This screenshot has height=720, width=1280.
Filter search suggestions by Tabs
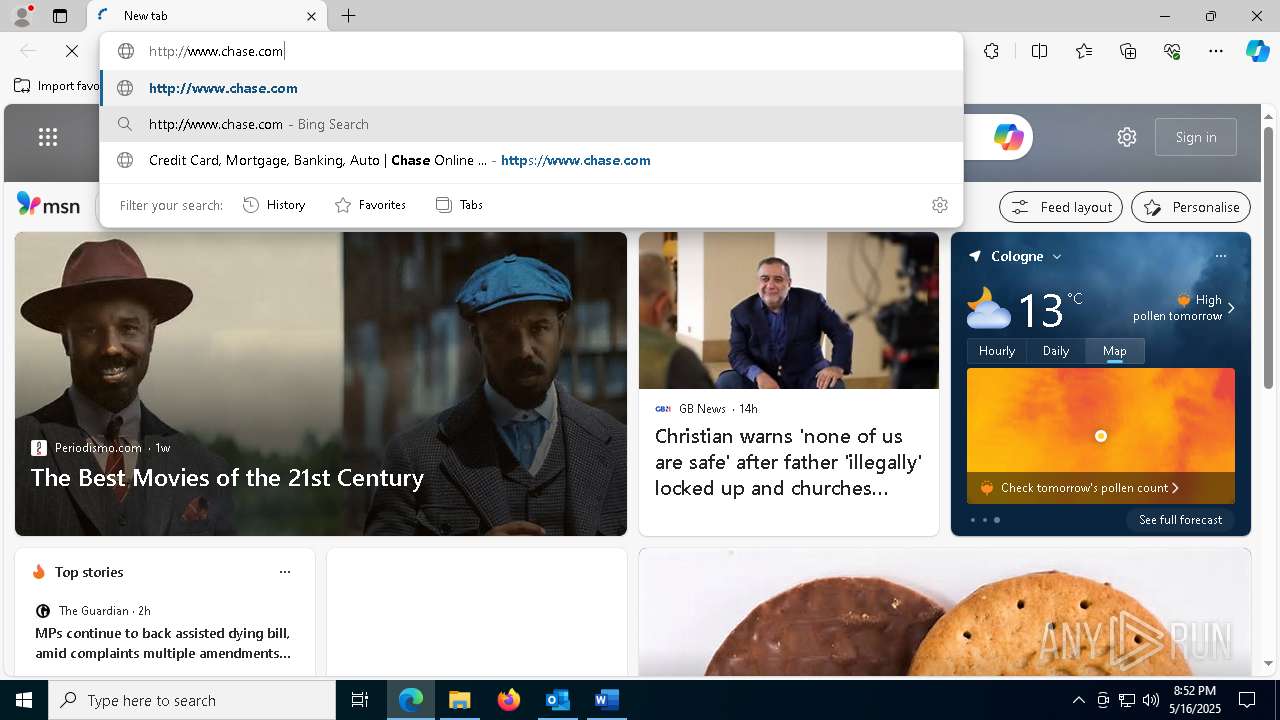(459, 205)
